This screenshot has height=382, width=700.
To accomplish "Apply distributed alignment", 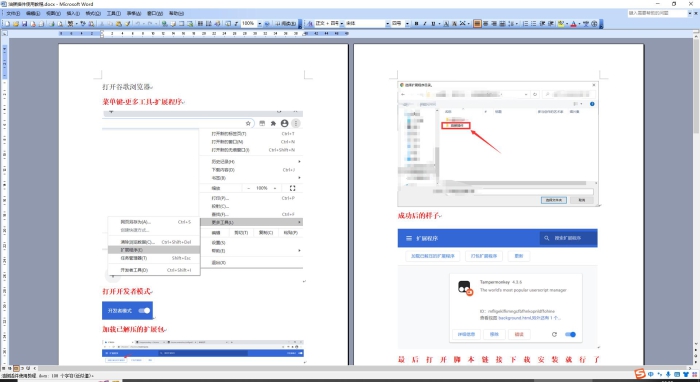I will click(502, 23).
